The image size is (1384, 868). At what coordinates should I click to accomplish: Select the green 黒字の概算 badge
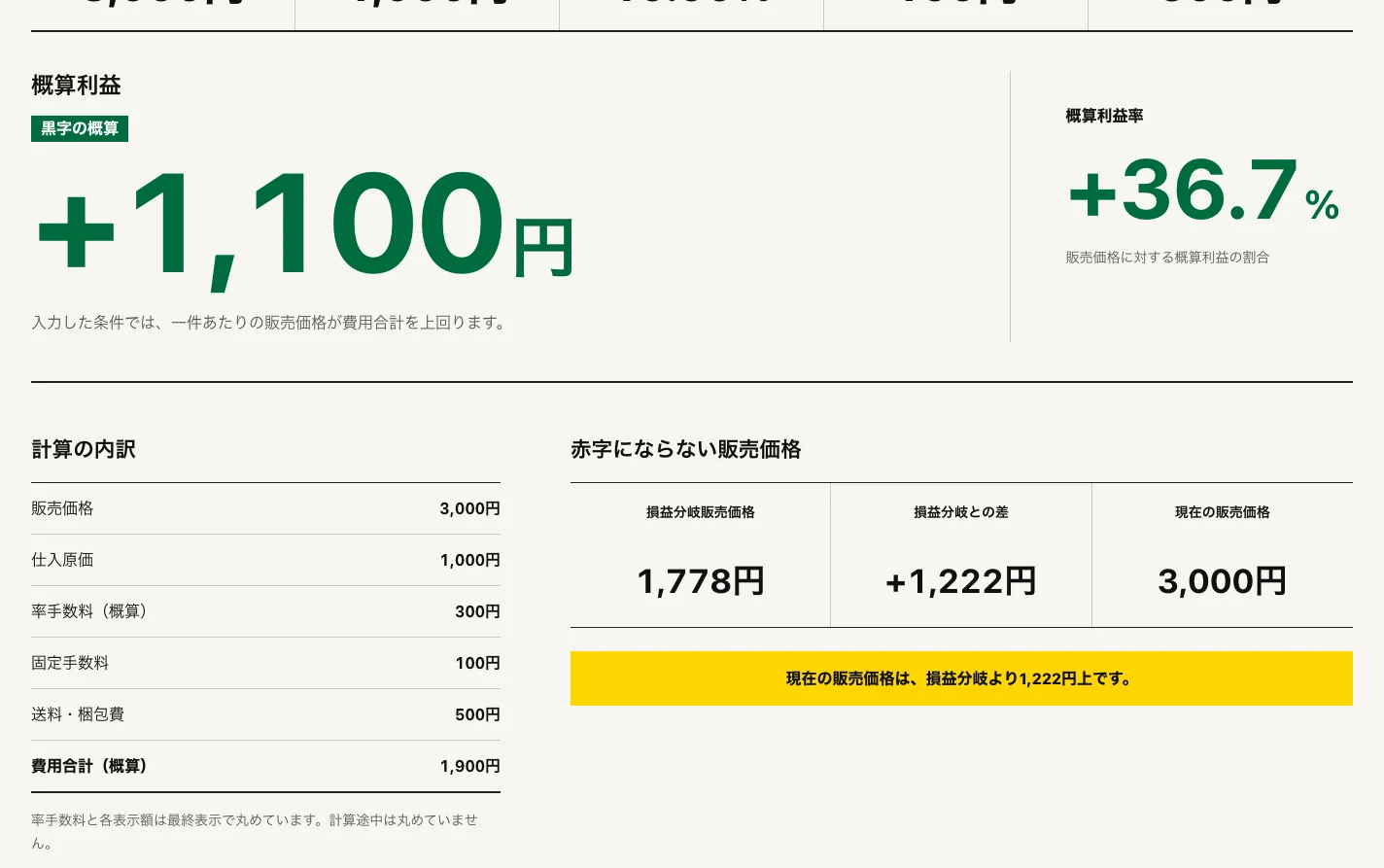coord(80,128)
